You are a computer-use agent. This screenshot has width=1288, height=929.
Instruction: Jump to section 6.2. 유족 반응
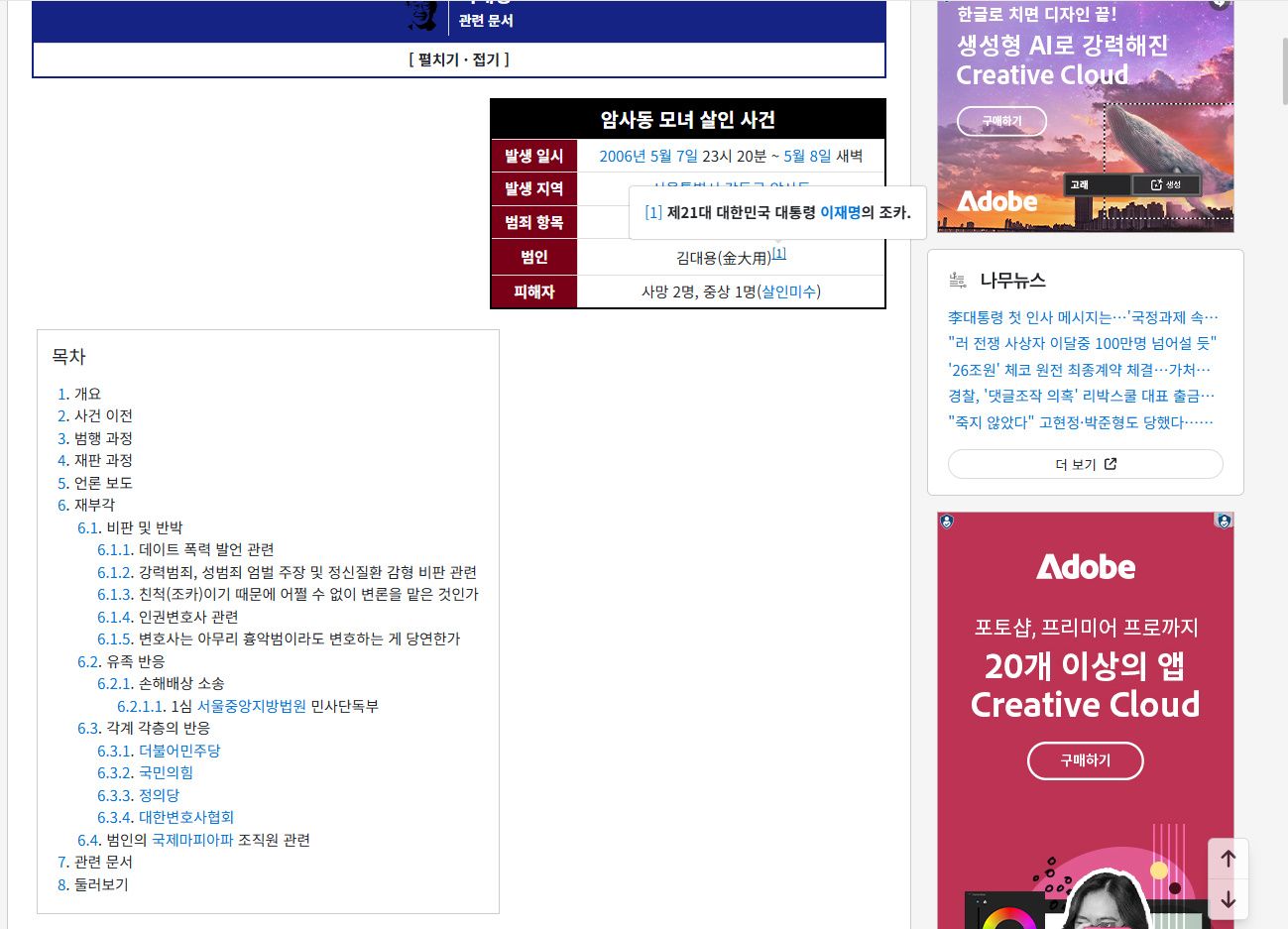coord(121,661)
